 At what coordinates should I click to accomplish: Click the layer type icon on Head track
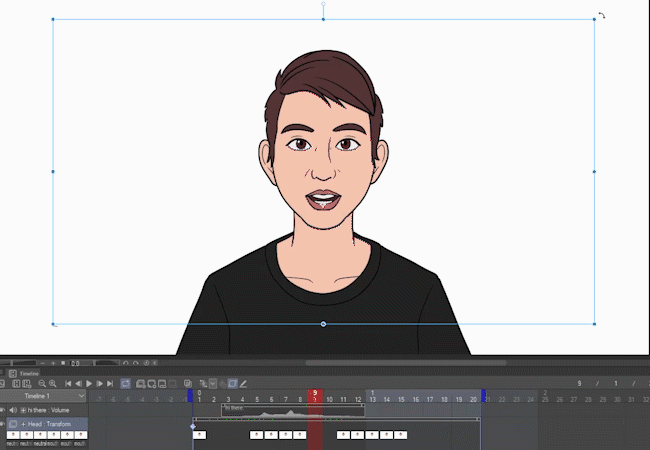(x=13, y=424)
